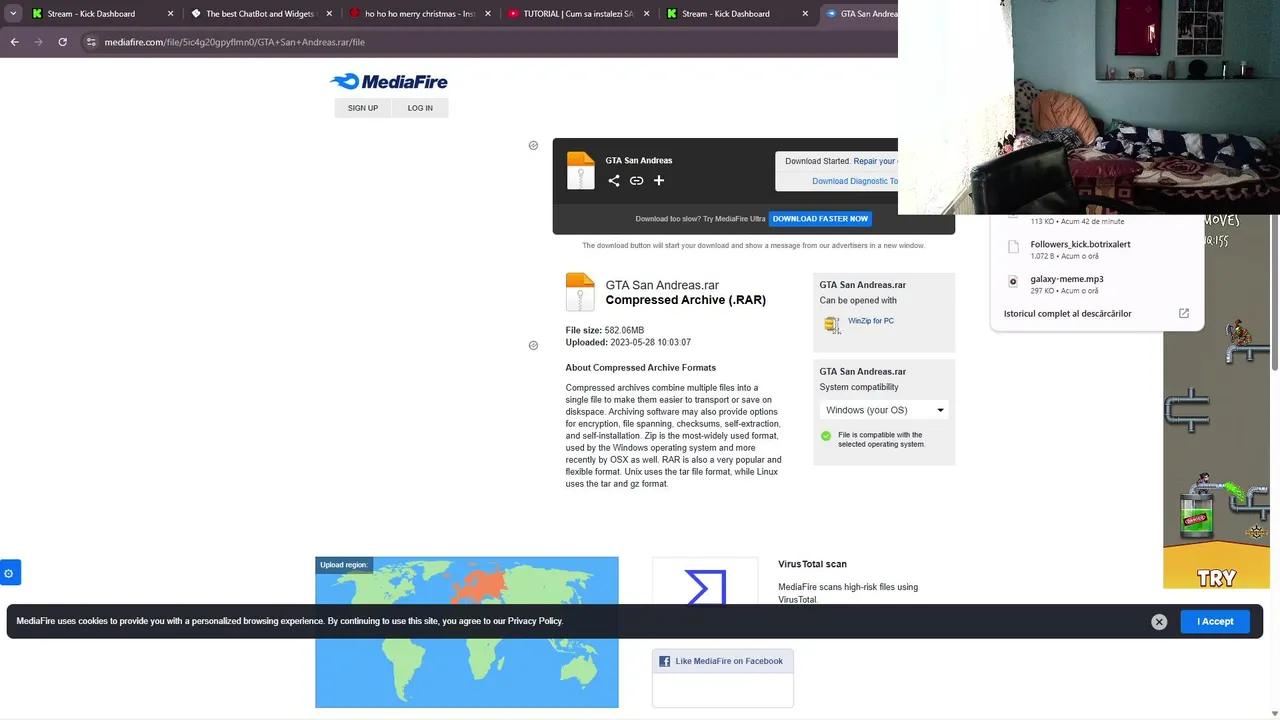Click the zip file icon in download header
This screenshot has width=1280, height=720.
click(580, 171)
